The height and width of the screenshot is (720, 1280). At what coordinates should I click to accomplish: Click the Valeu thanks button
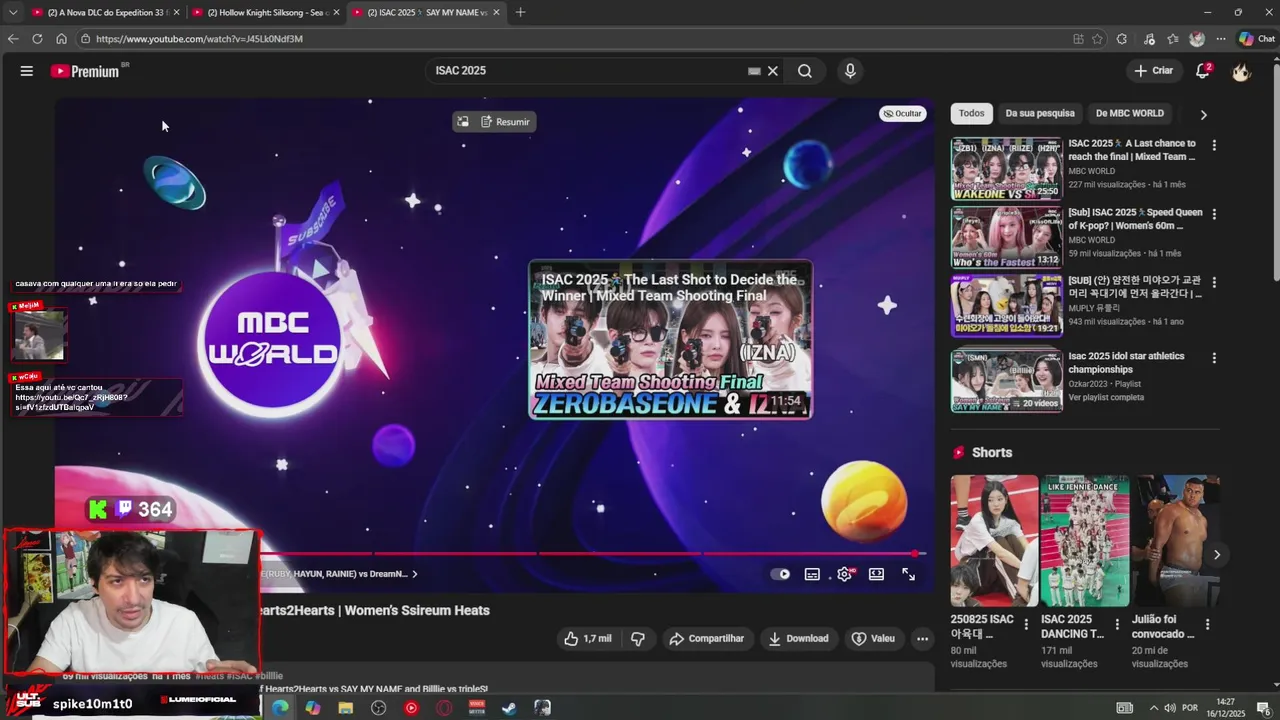[873, 639]
